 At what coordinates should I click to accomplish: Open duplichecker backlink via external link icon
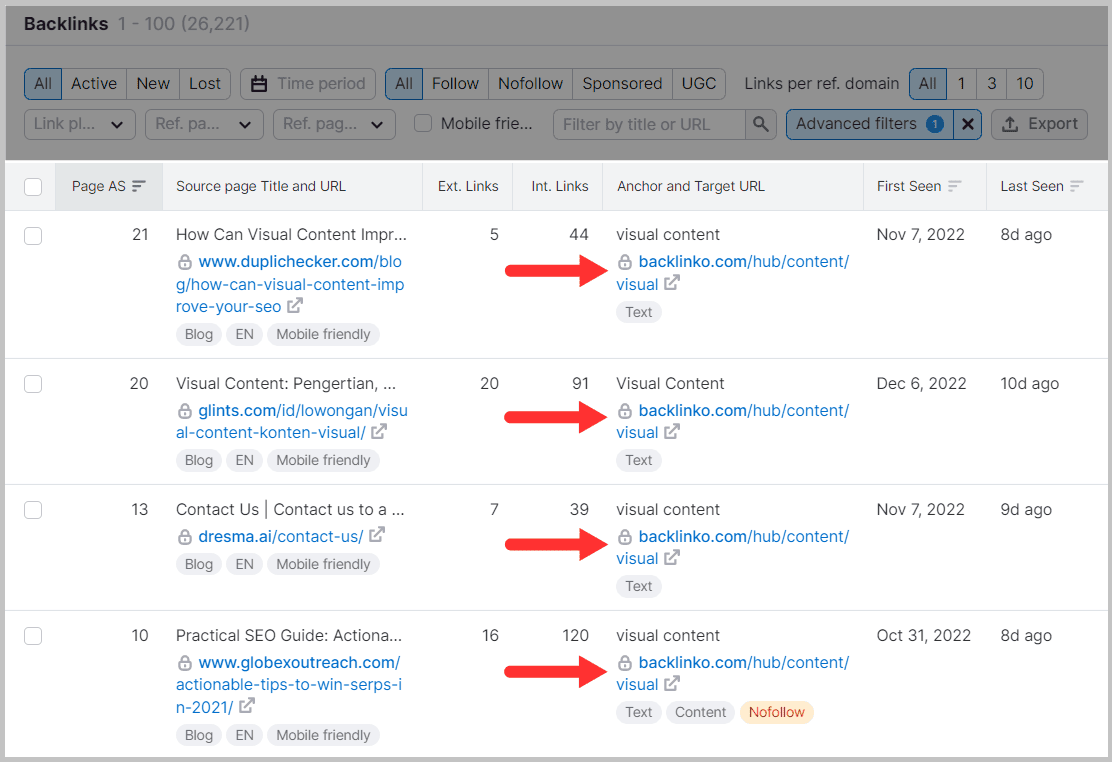tap(293, 306)
